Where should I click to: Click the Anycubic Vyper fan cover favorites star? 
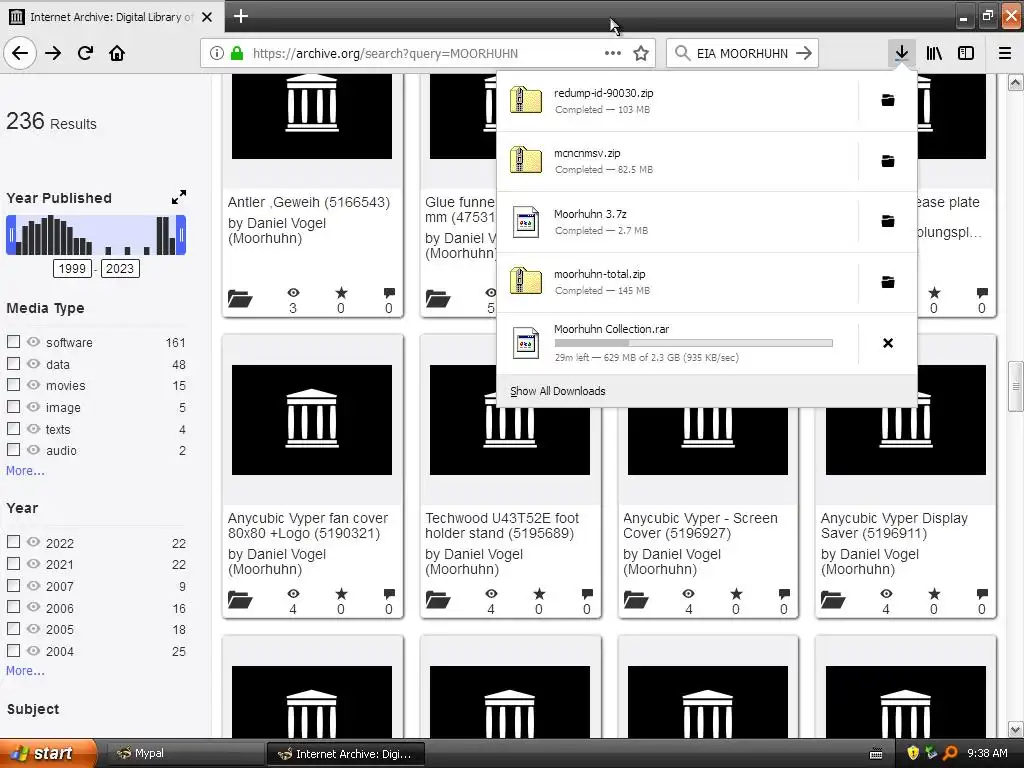[341, 594]
